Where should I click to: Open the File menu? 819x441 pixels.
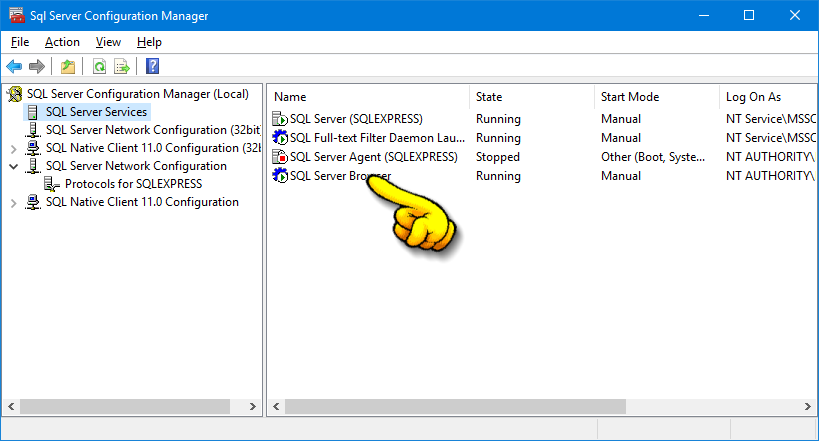tap(20, 42)
